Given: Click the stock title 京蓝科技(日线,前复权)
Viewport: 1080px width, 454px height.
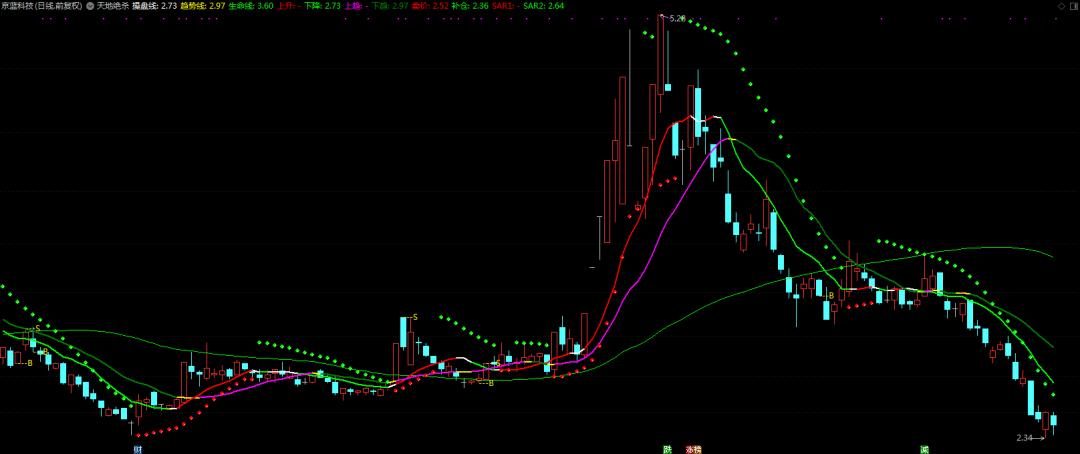Looking at the screenshot, I should (41, 6).
